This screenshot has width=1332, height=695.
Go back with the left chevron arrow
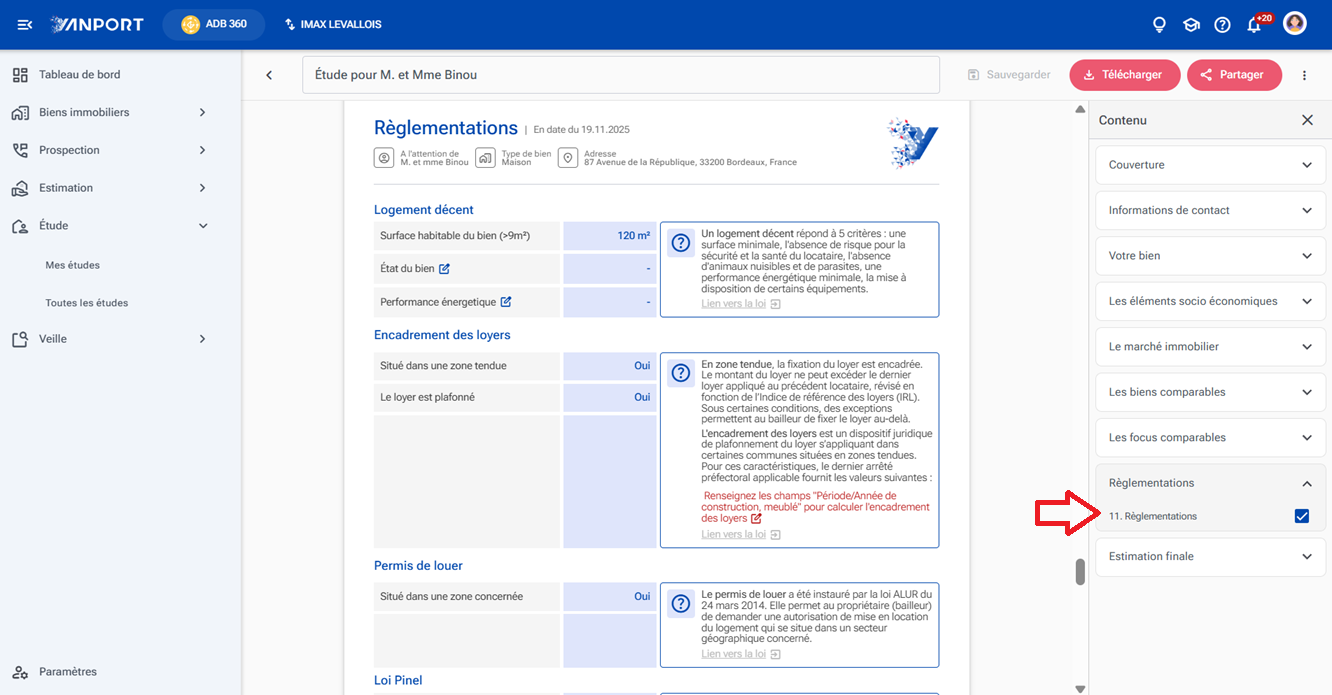(x=269, y=75)
